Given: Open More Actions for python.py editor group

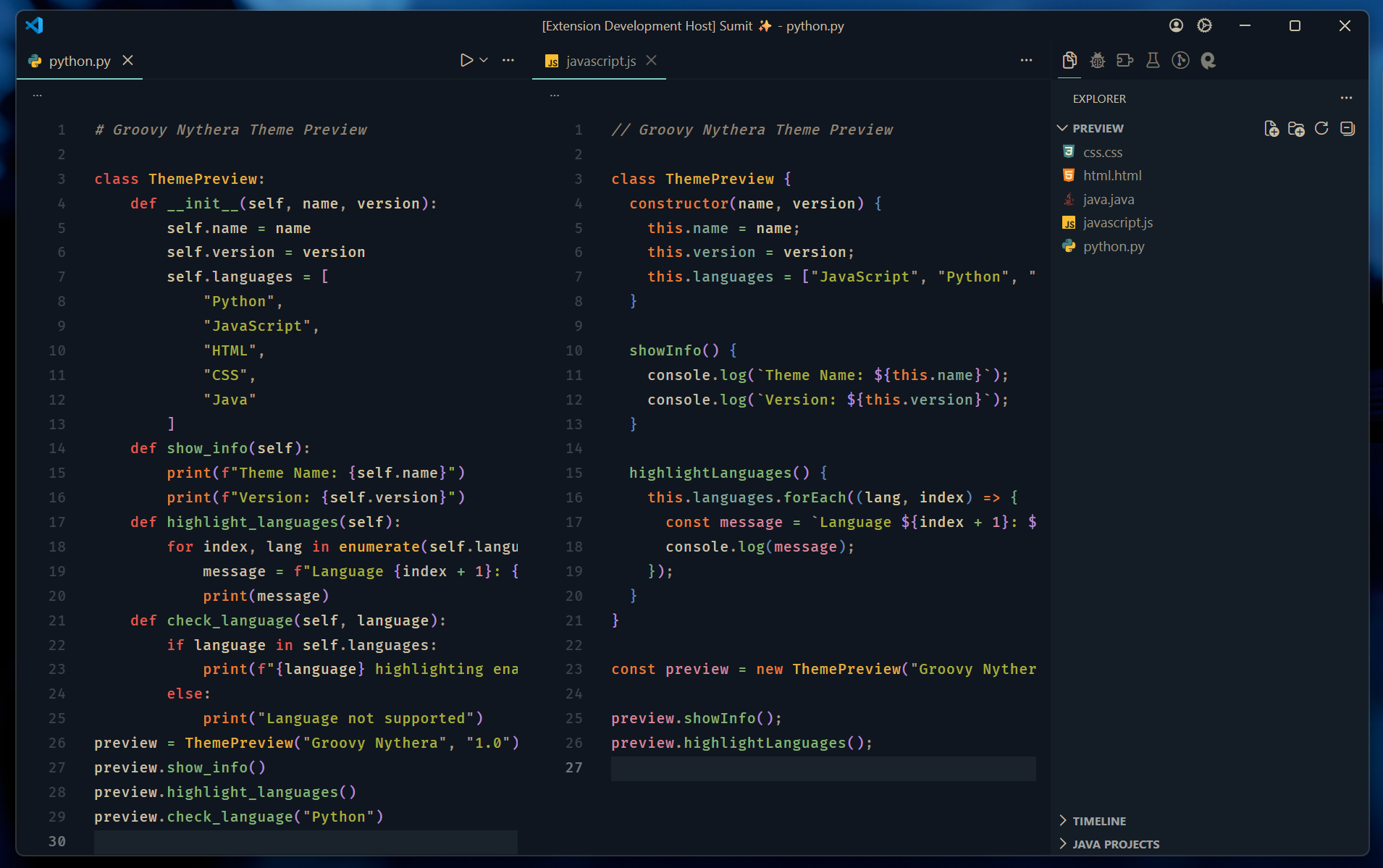Looking at the screenshot, I should [x=508, y=61].
